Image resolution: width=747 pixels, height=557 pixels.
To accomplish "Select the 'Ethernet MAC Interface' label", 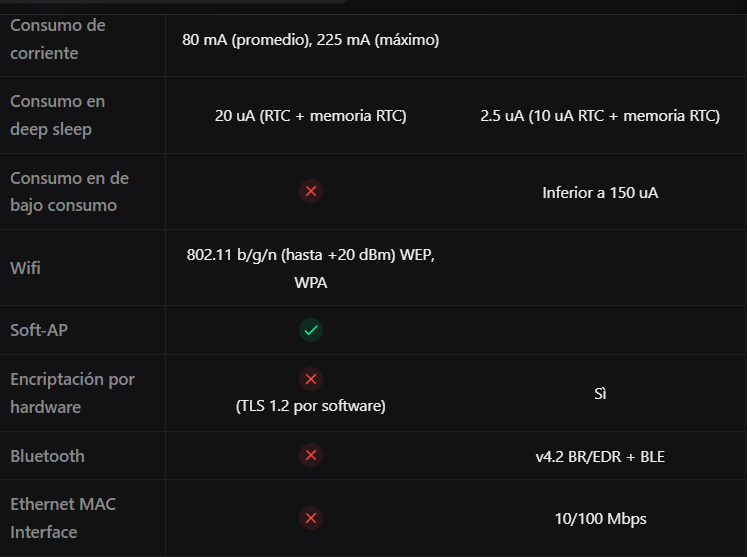I will click(x=63, y=518).
